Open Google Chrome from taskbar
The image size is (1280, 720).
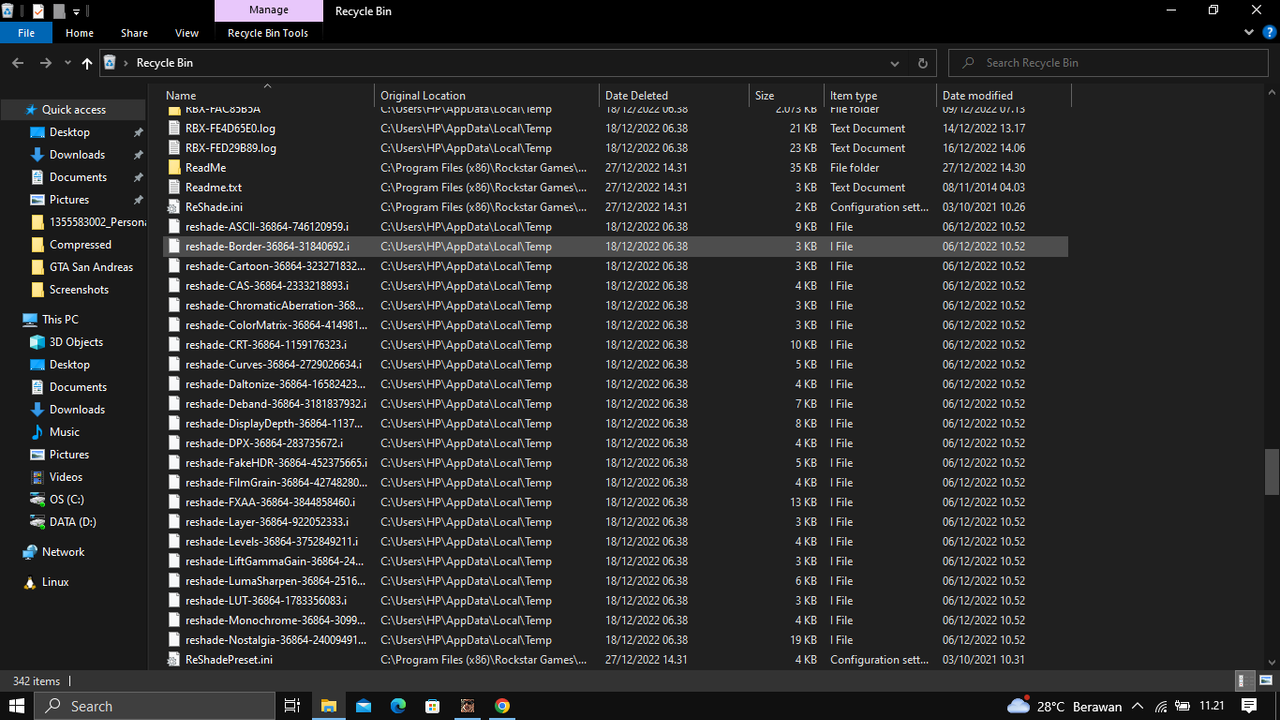502,706
